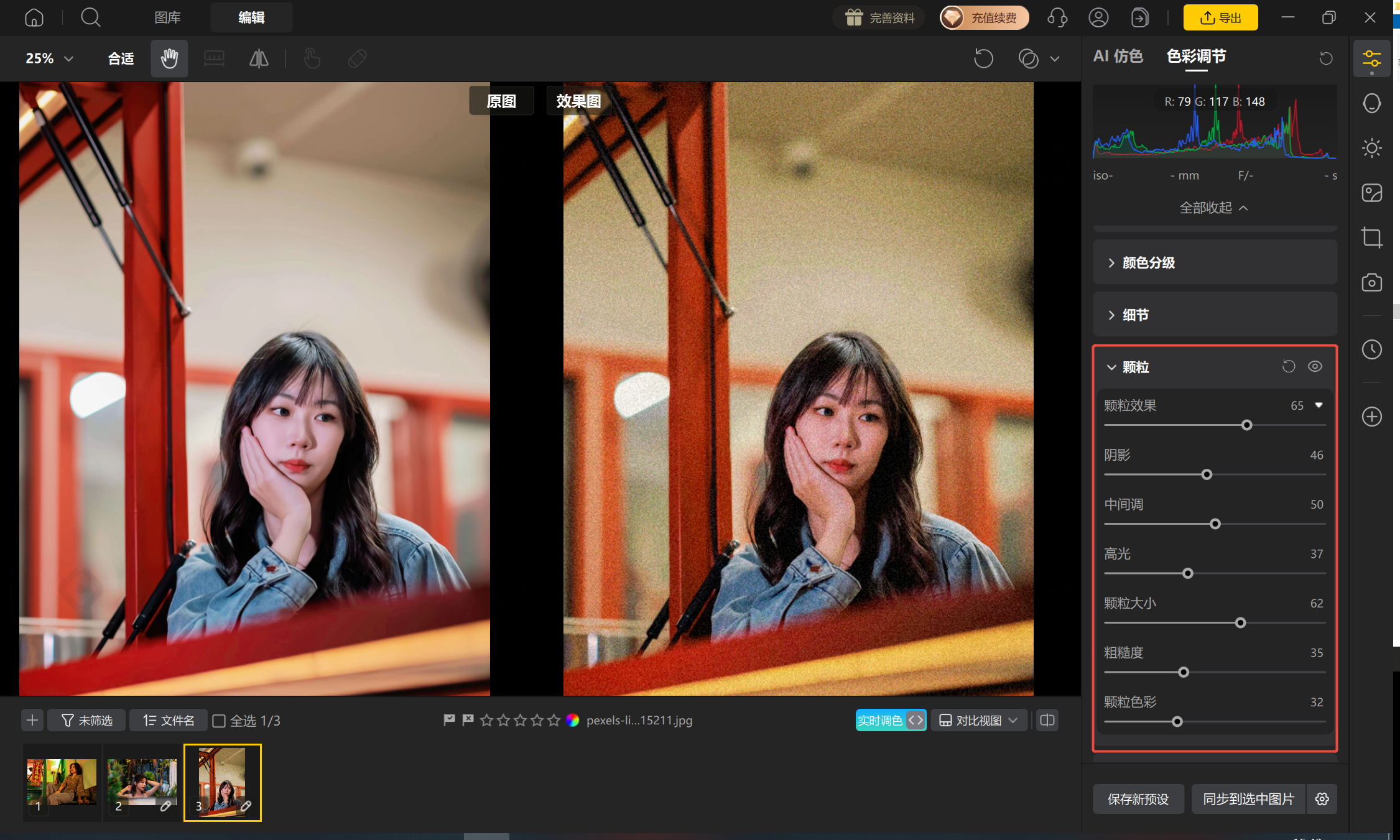
Task: Switch to the 图库 tab
Action: (x=167, y=17)
